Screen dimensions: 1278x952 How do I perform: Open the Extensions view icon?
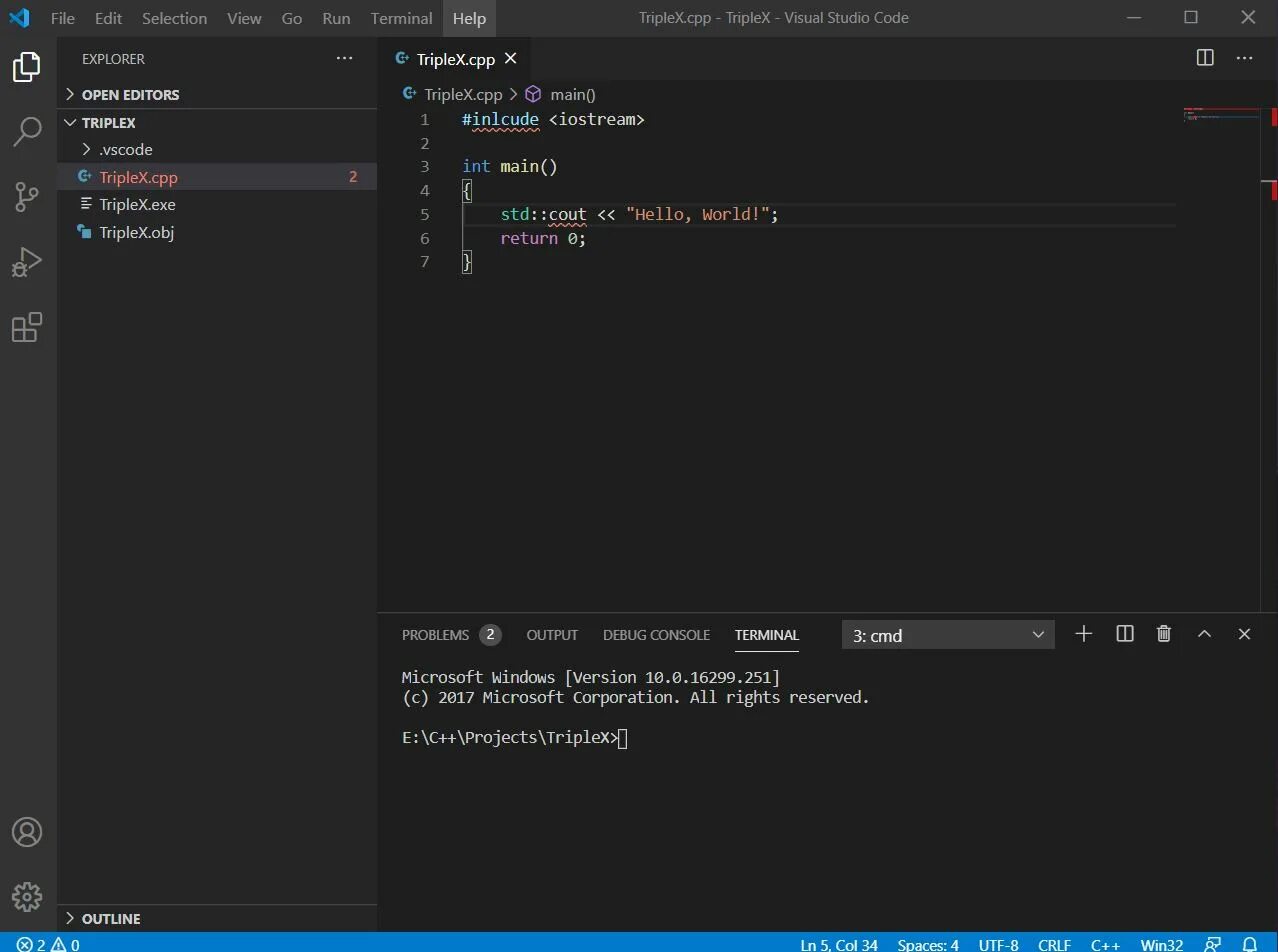click(27, 327)
